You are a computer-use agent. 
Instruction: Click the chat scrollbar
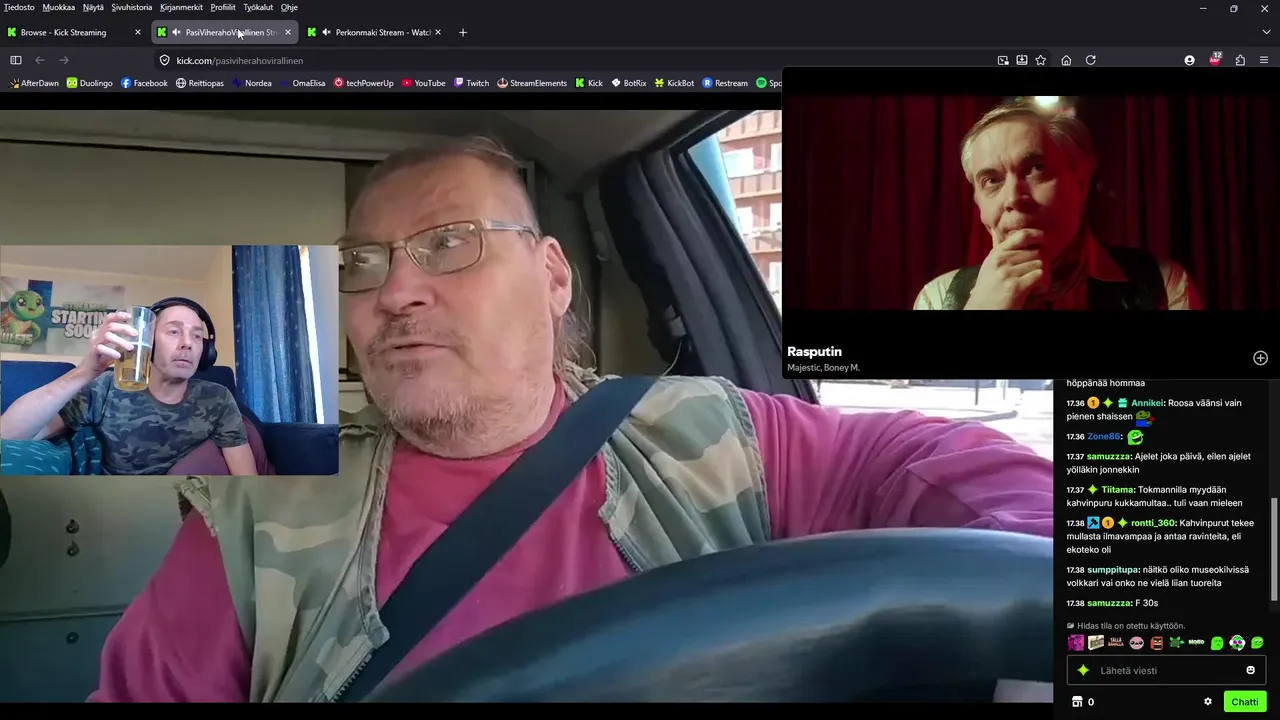1273,548
